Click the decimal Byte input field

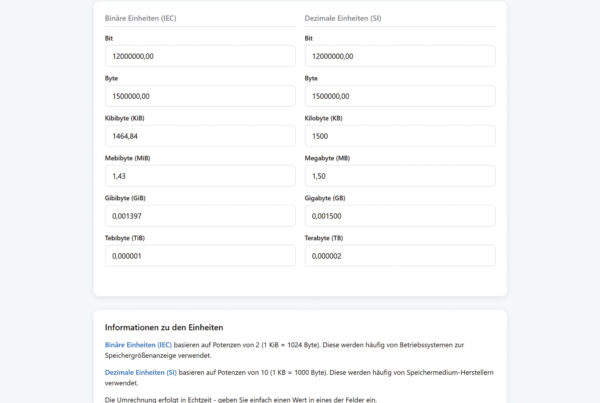click(400, 96)
